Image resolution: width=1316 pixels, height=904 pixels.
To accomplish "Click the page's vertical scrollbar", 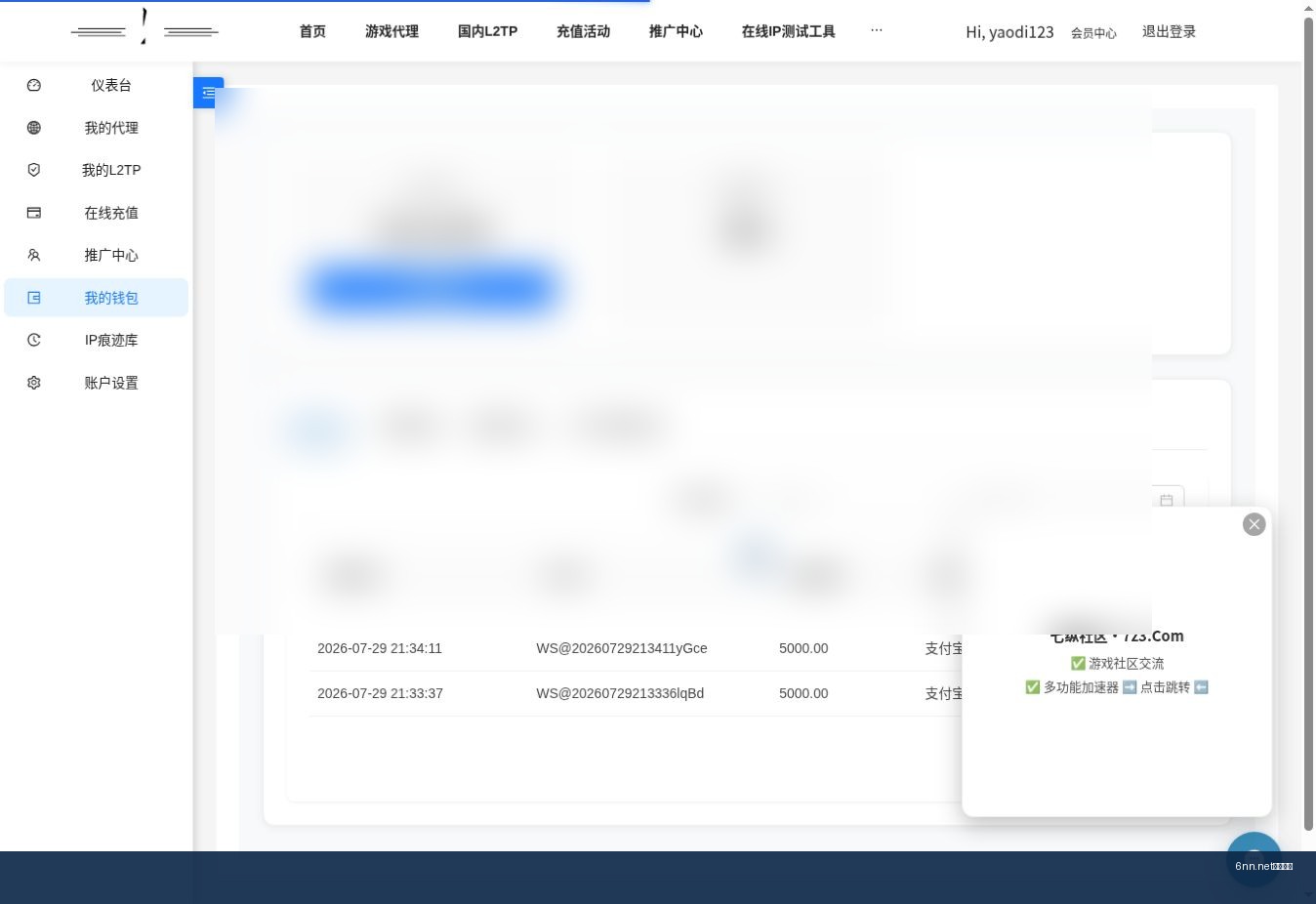I will tap(1309, 425).
